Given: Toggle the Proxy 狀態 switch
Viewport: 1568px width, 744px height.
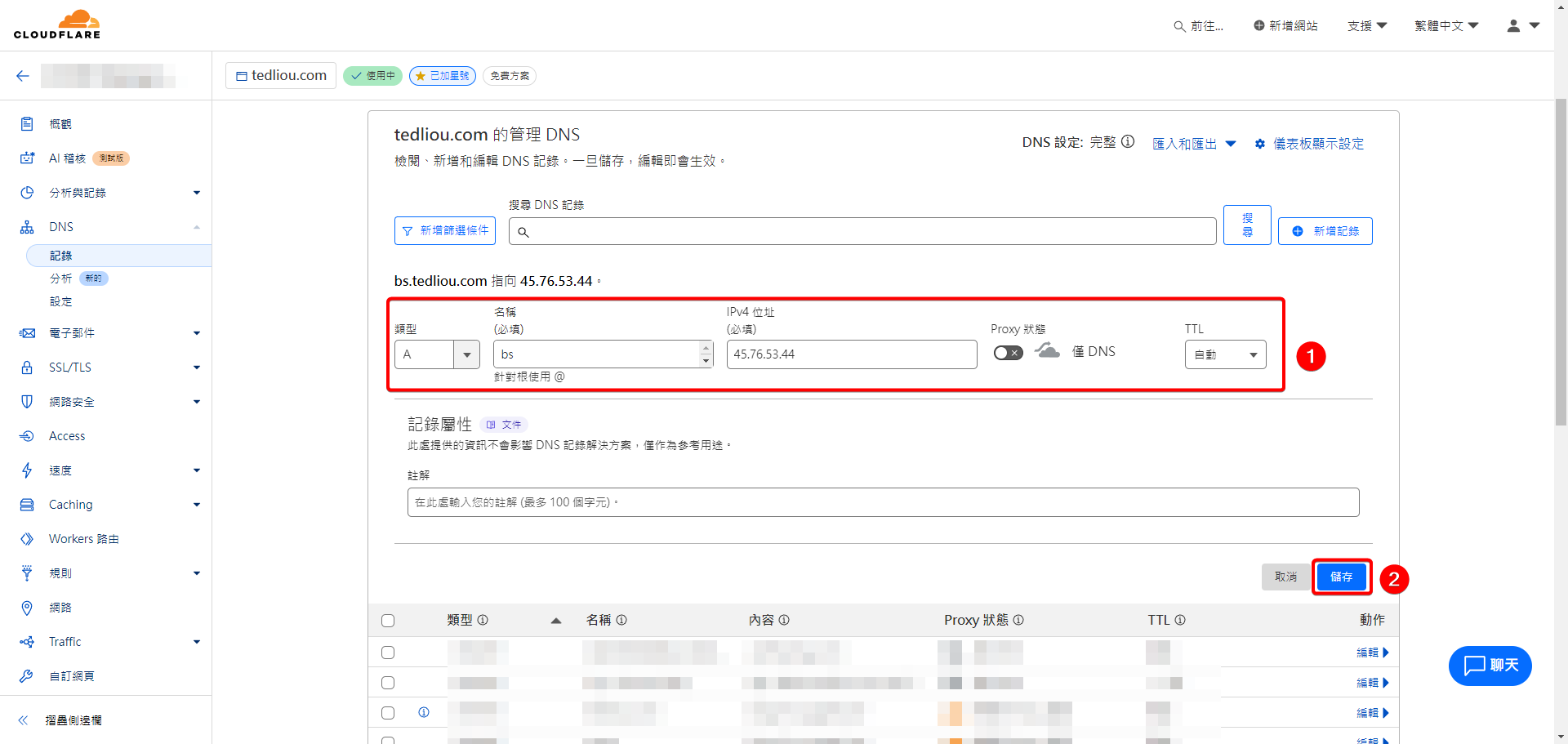Looking at the screenshot, I should [1008, 353].
